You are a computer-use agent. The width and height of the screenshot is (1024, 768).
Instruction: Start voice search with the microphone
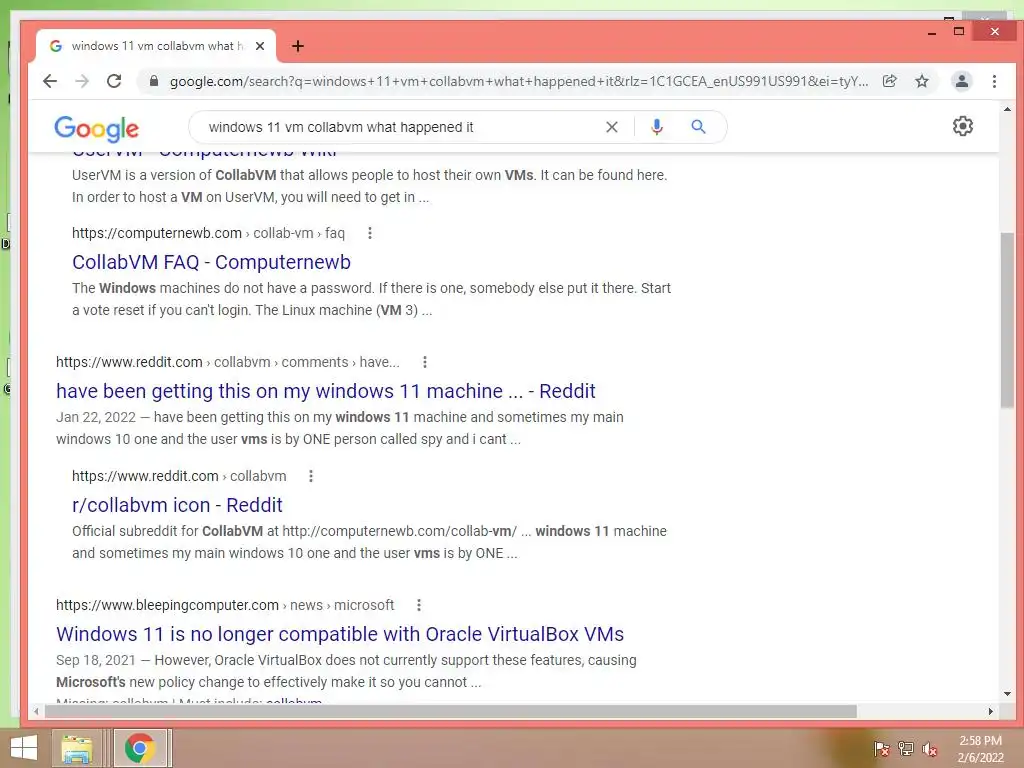point(657,127)
